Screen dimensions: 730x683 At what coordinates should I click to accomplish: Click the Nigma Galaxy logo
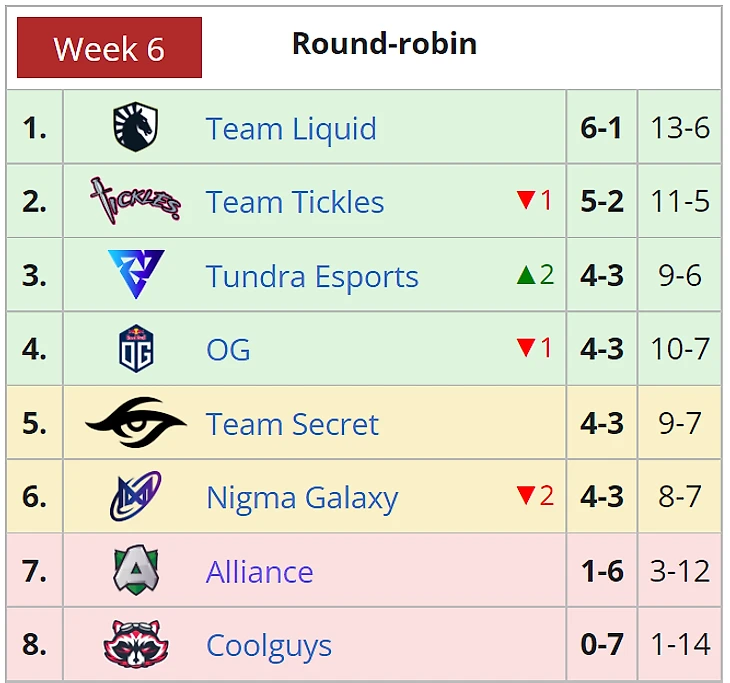click(x=136, y=497)
